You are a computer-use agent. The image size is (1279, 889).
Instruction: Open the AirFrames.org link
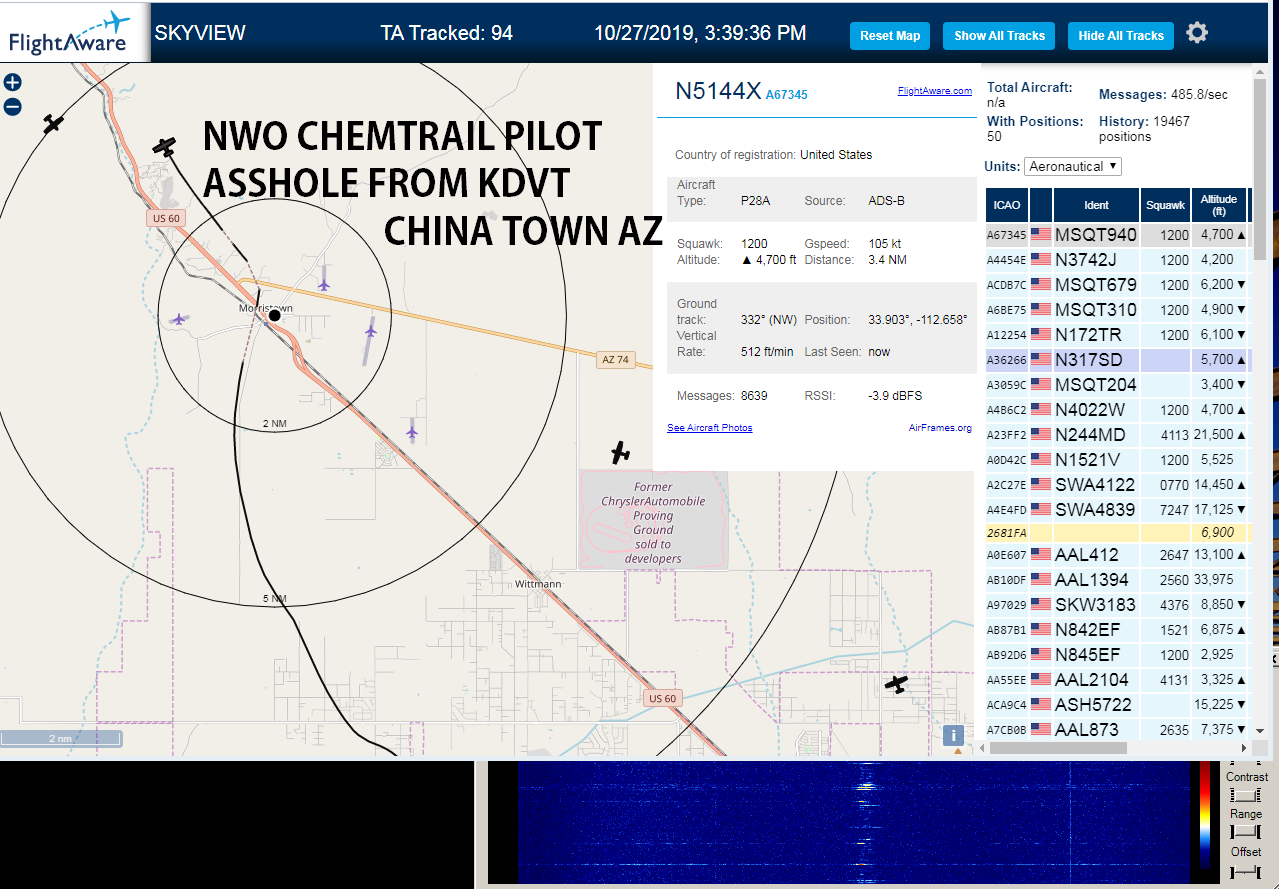(x=940, y=428)
